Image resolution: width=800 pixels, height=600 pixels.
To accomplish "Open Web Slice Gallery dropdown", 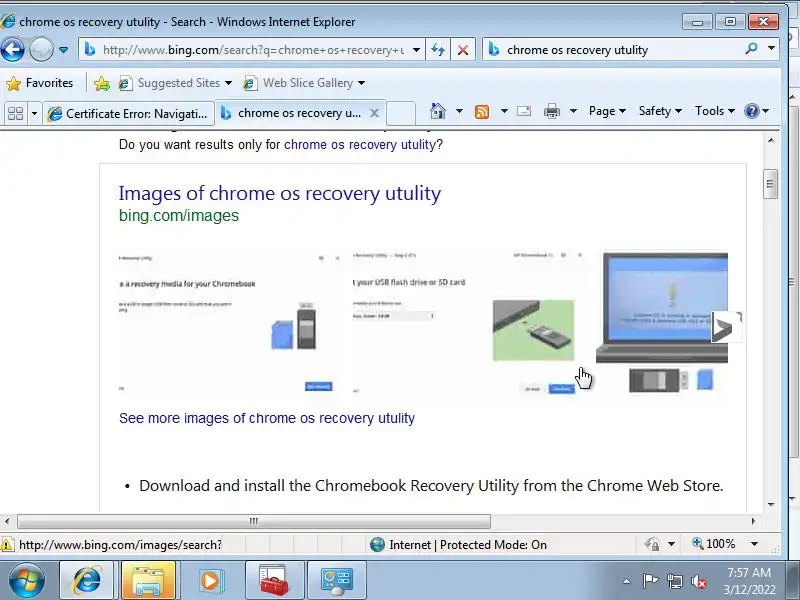I will pyautogui.click(x=304, y=83).
